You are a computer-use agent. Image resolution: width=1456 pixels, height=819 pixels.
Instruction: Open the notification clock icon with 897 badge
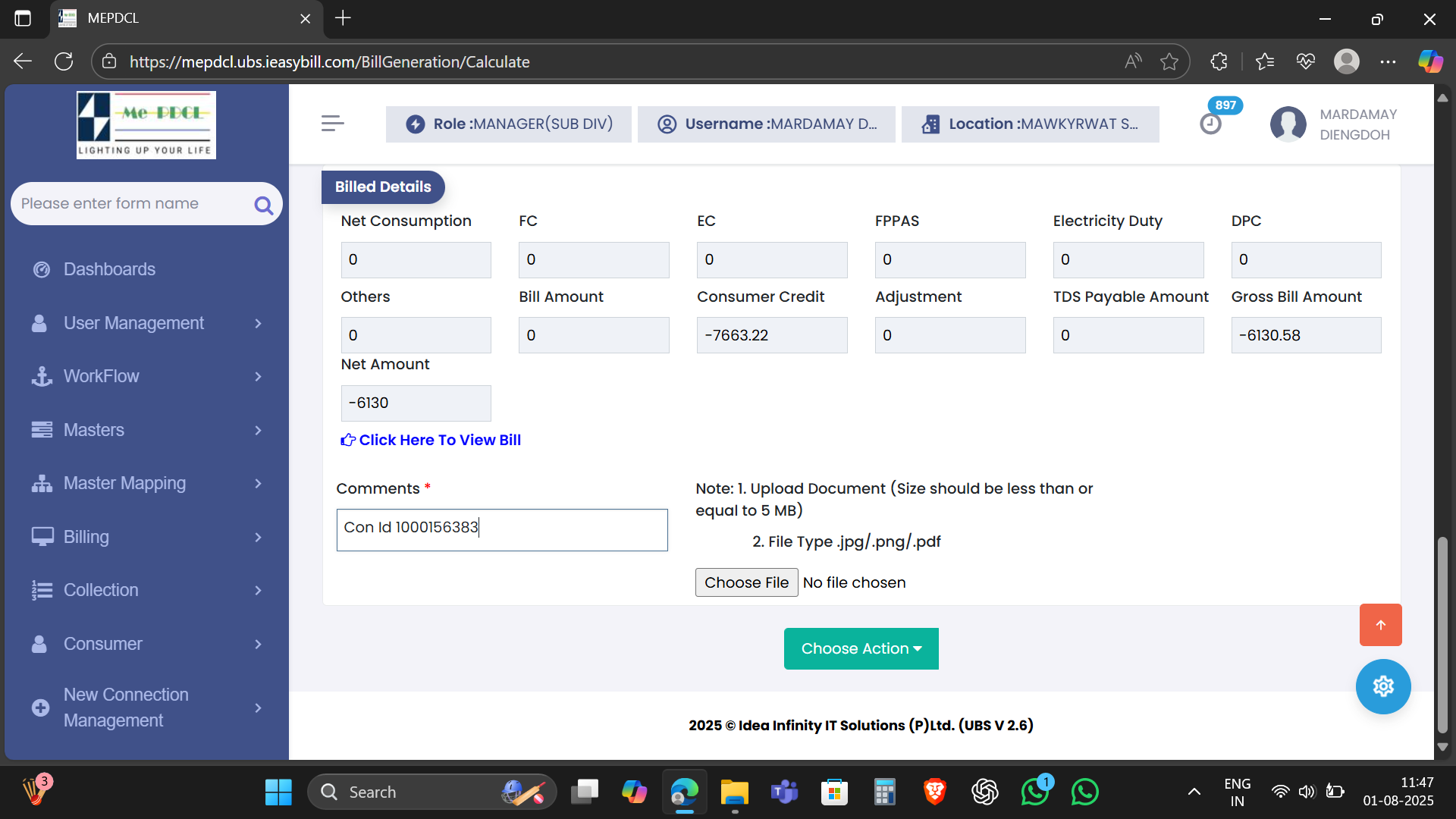1211,123
